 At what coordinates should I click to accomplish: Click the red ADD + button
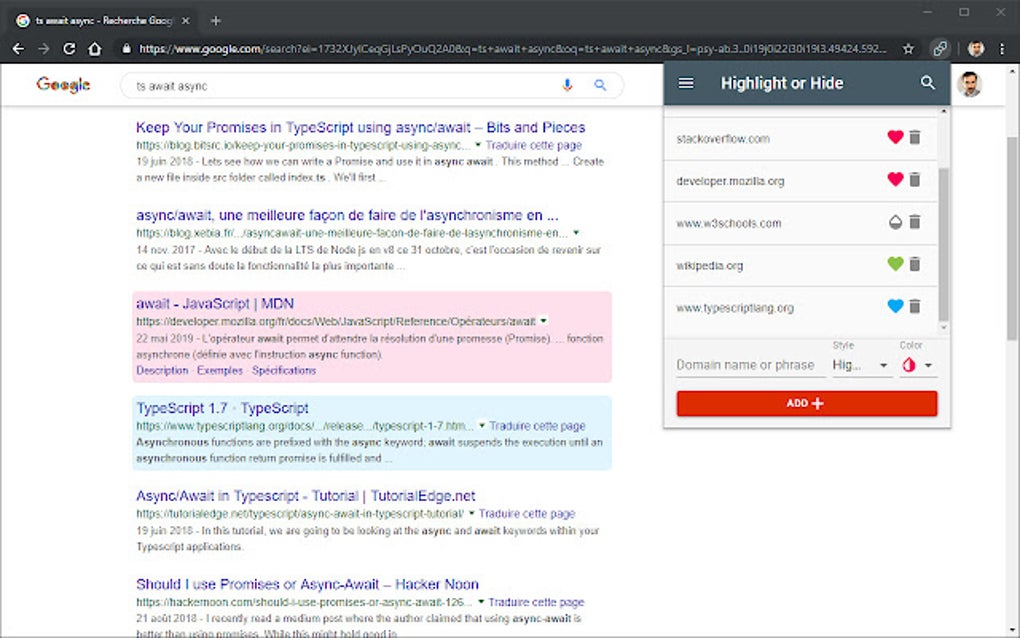[807, 403]
